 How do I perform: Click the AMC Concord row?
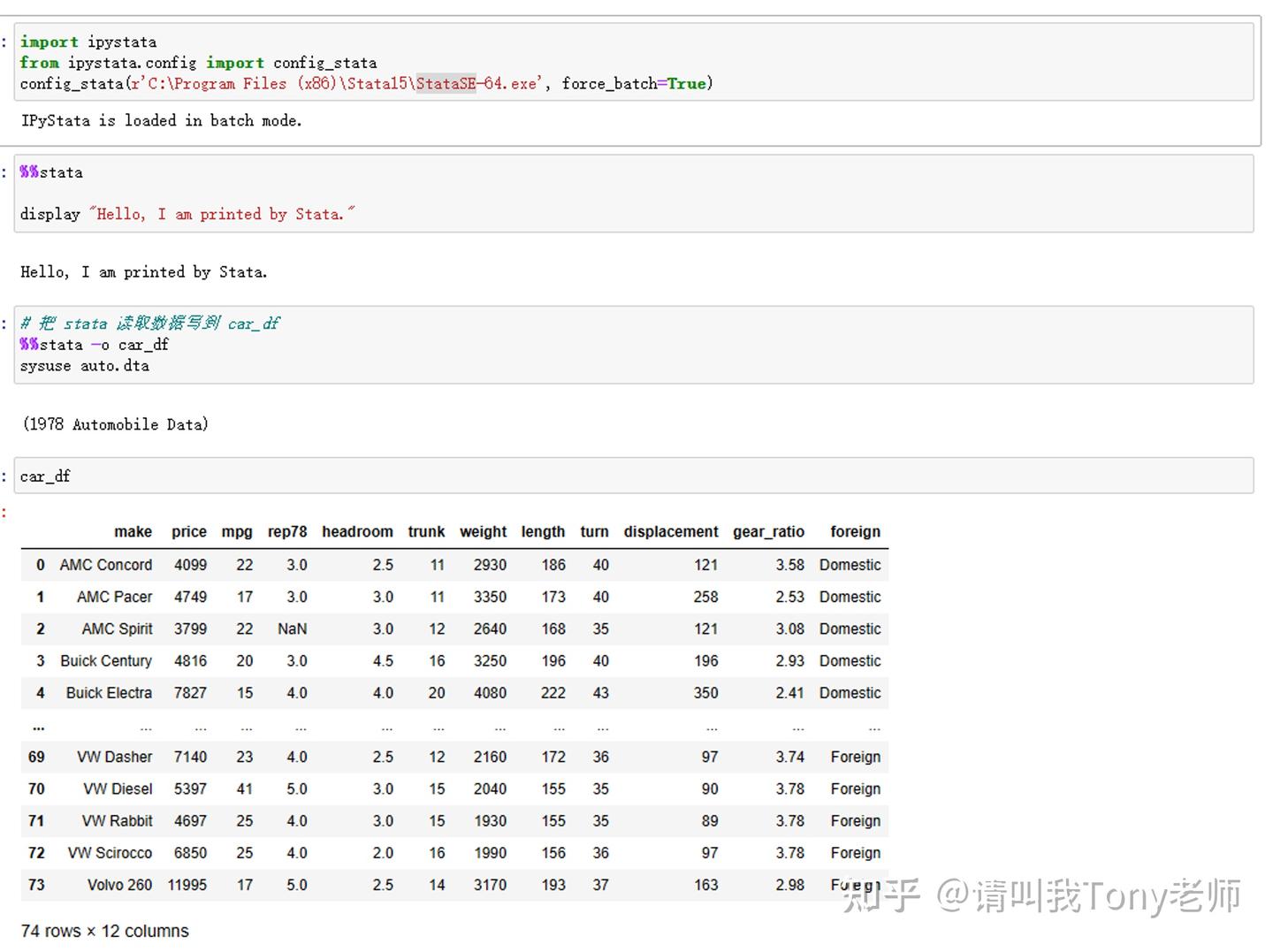(x=105, y=565)
